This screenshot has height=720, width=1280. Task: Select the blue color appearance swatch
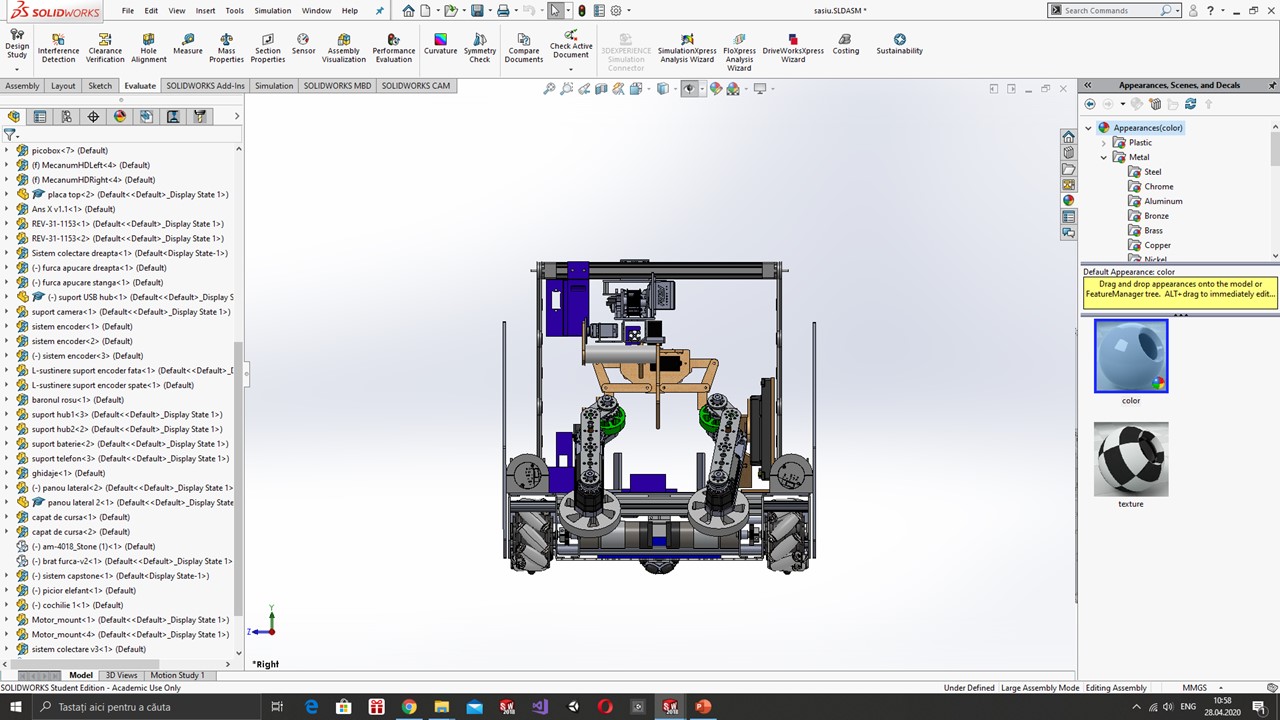[1130, 356]
